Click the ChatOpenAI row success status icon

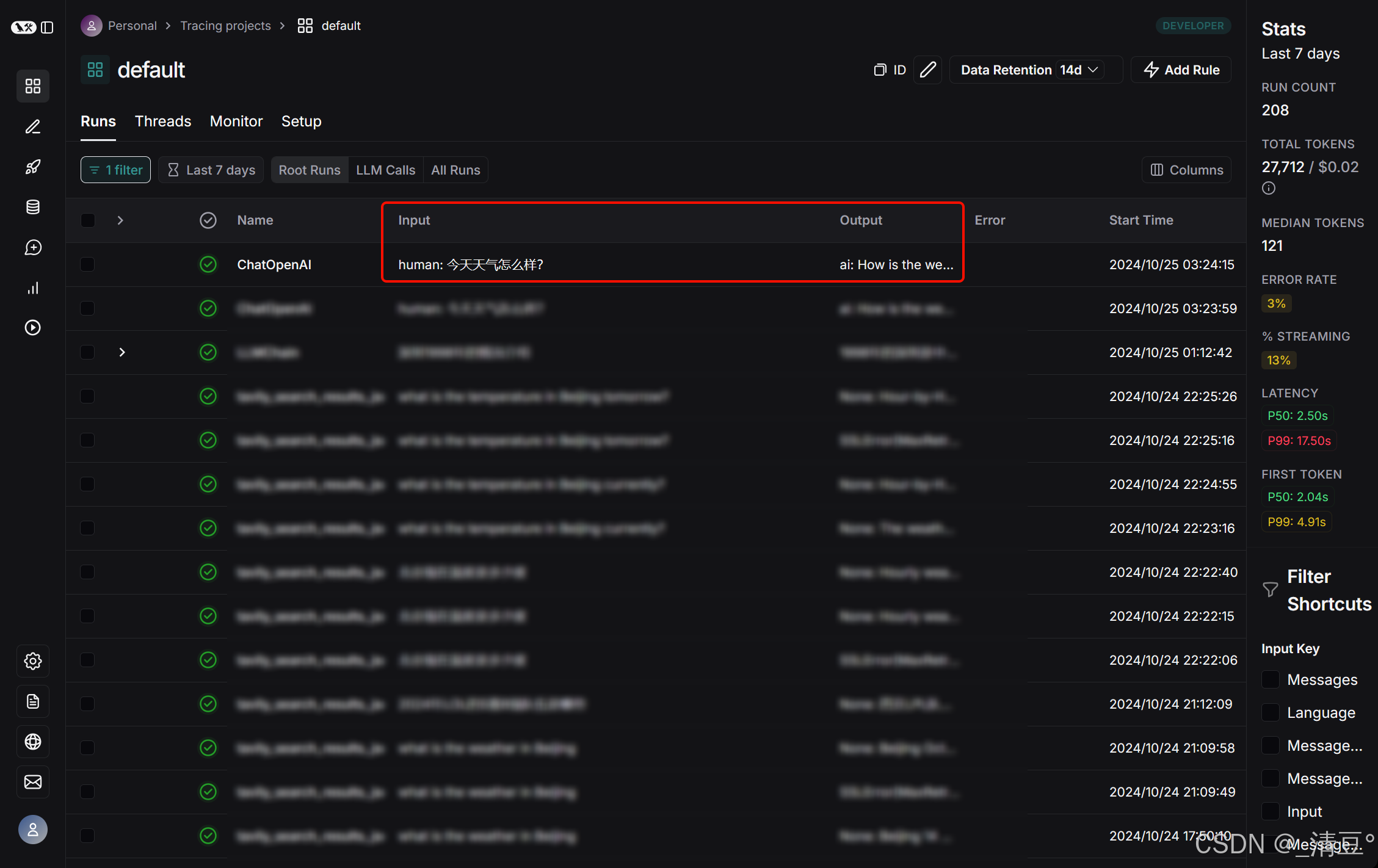pos(208,264)
